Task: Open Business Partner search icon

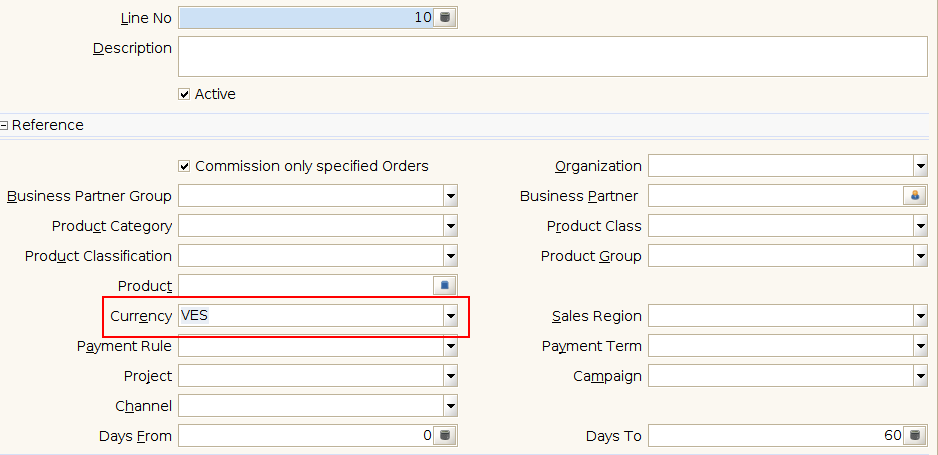Action: [x=915, y=196]
